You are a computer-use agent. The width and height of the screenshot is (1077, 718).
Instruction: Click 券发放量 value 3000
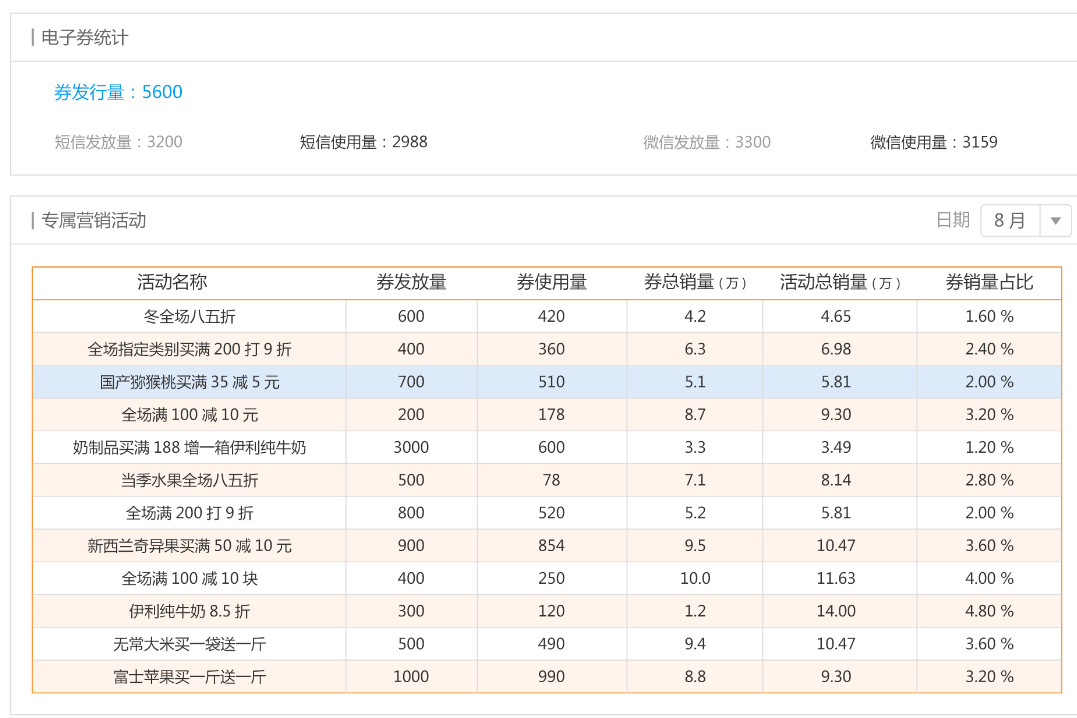pyautogui.click(x=411, y=447)
